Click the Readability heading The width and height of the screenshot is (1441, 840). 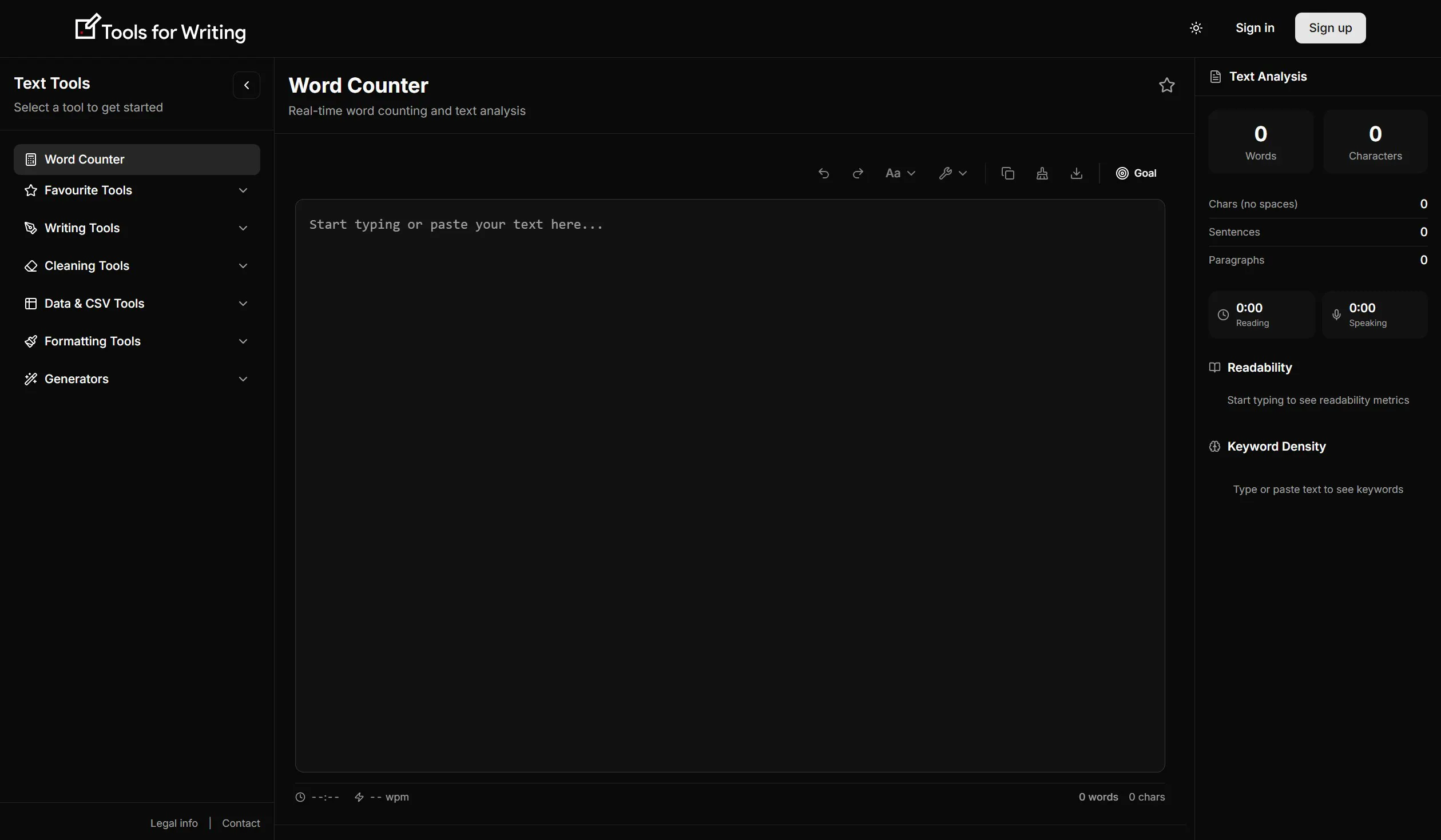click(x=1260, y=368)
